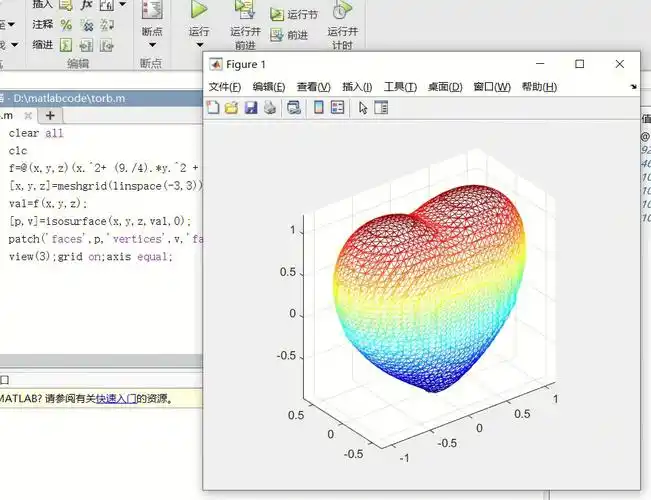Click the meshgrid(linspace(-3,3)) code line
651x500 pixels.
(105, 186)
